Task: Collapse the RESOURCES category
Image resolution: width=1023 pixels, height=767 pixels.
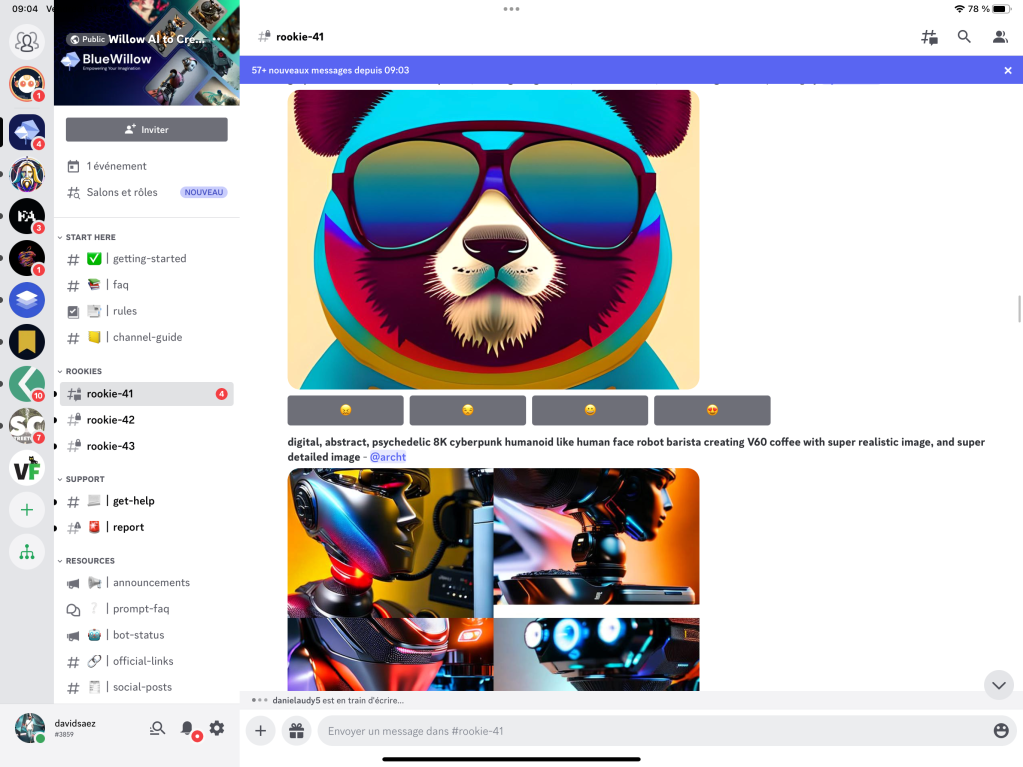Action: click(90, 561)
